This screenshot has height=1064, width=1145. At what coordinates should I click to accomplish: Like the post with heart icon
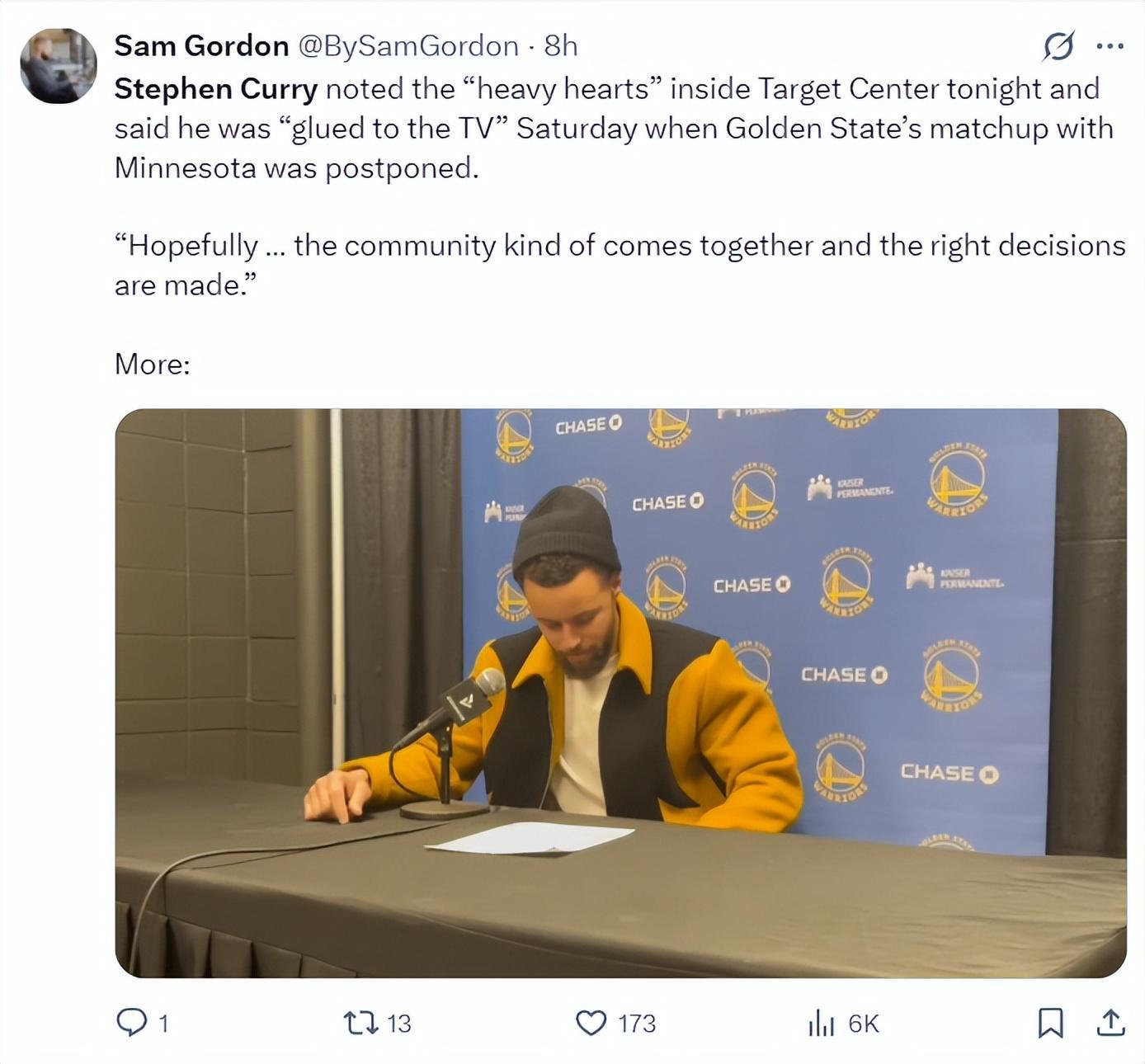click(x=590, y=1023)
